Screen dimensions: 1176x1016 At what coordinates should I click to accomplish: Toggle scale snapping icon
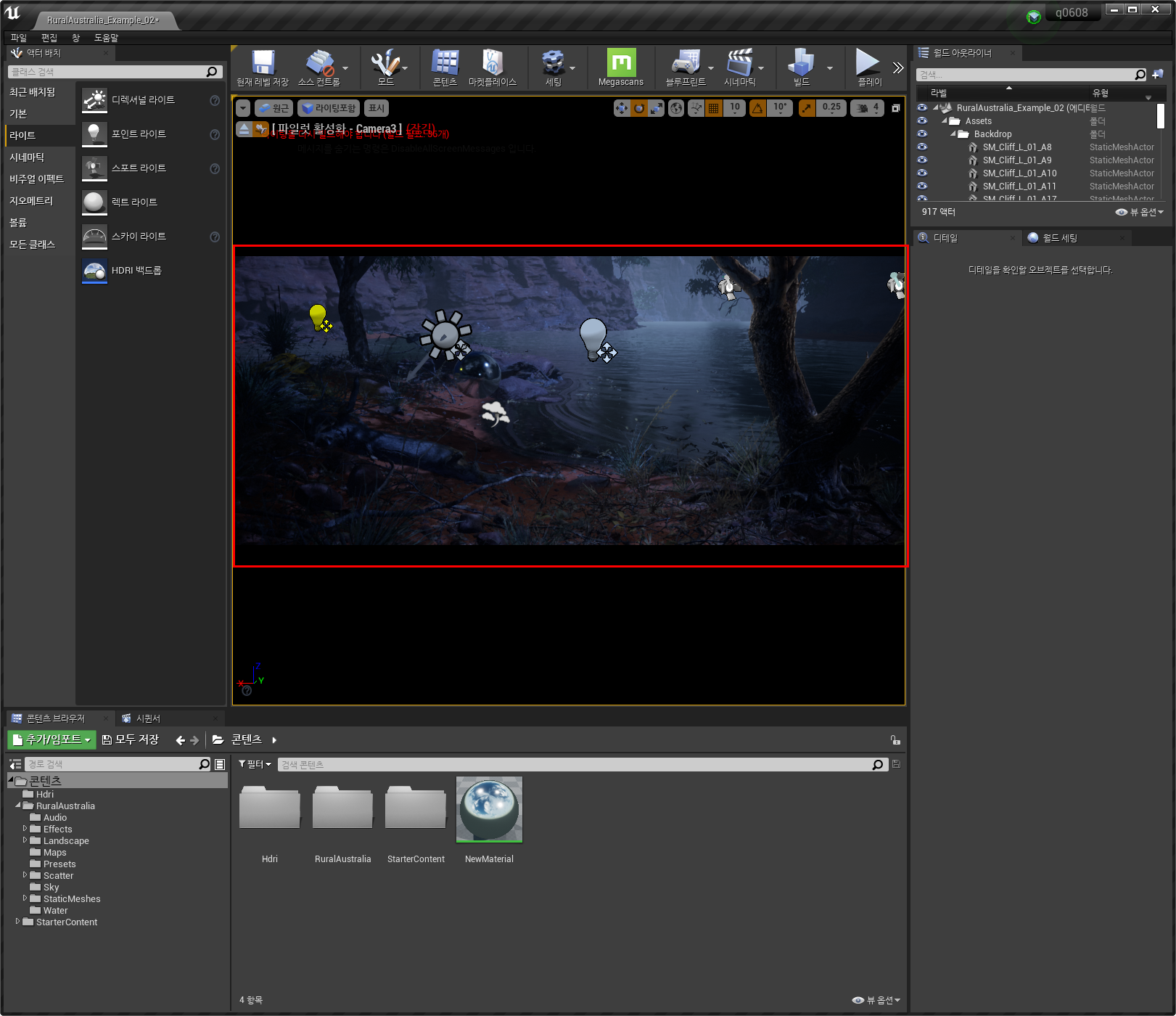pos(807,108)
